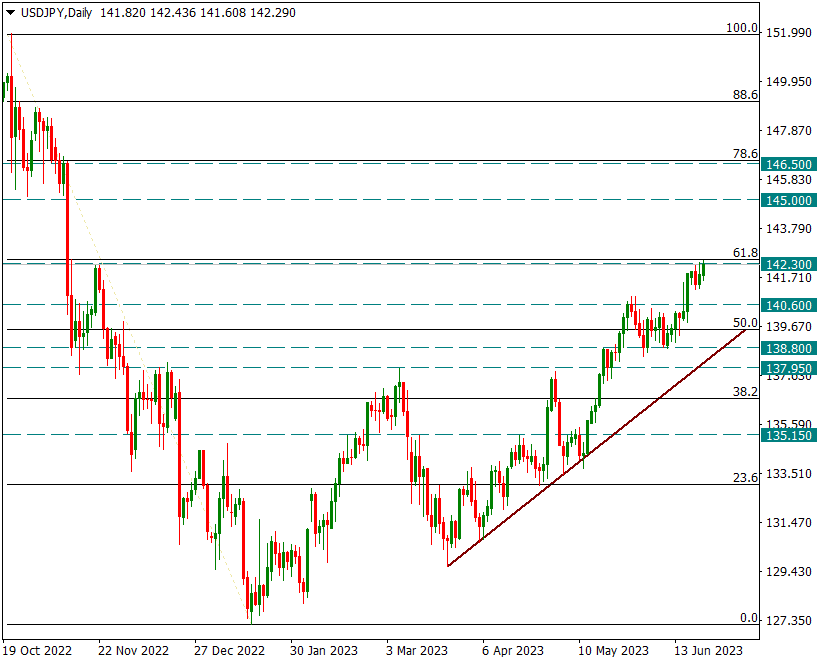Viewport: 823px width, 663px height.
Task: Click the 151.990 price scale value
Action: coord(789,33)
